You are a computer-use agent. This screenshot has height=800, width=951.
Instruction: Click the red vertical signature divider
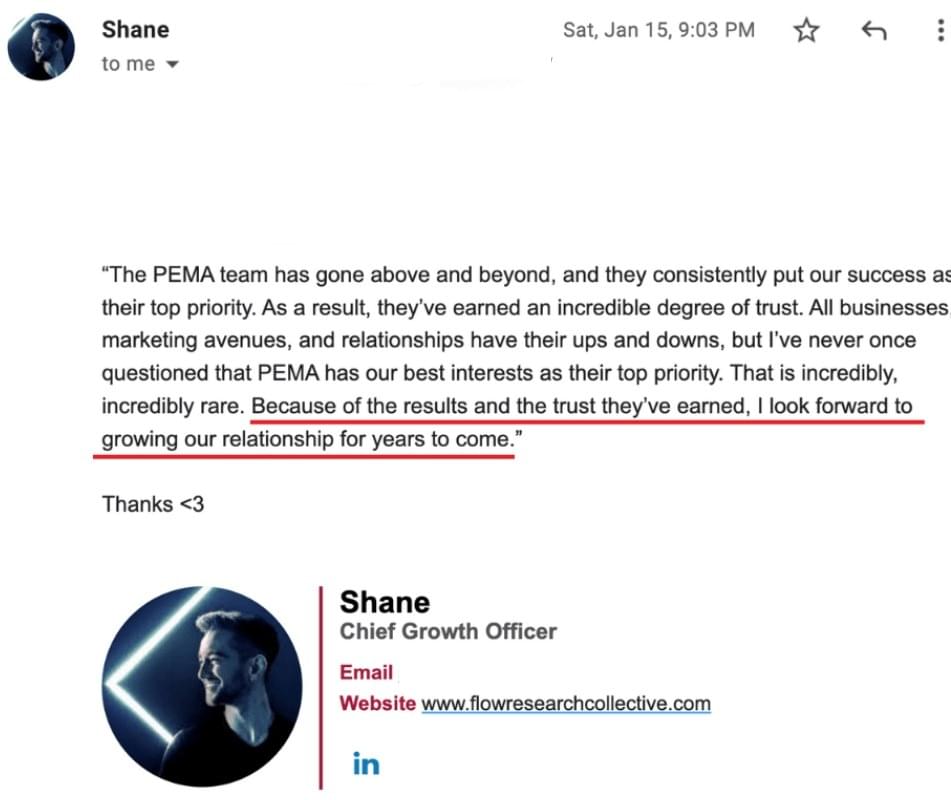coord(321,688)
